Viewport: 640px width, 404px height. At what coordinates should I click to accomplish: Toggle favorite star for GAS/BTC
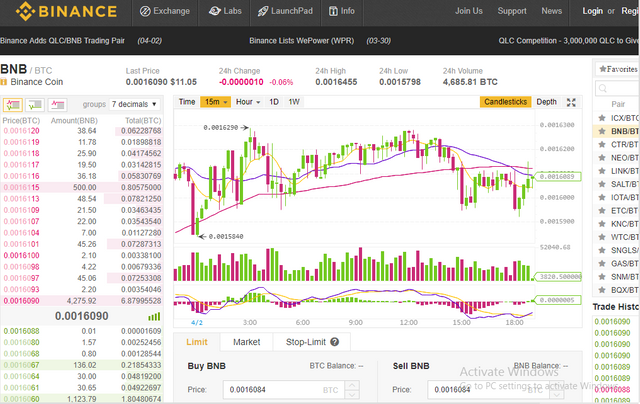[x=602, y=263]
